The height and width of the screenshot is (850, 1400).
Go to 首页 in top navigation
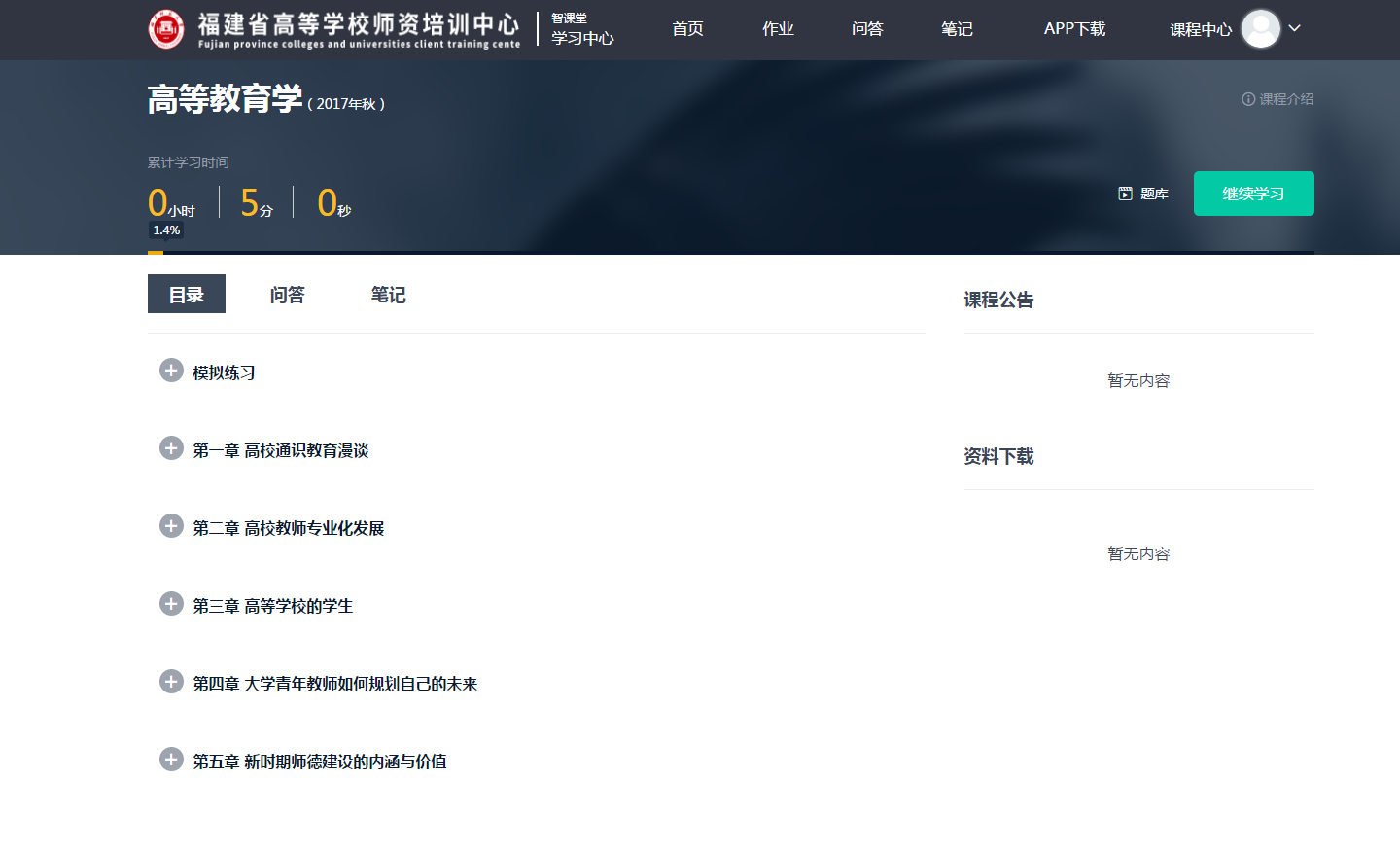[687, 29]
